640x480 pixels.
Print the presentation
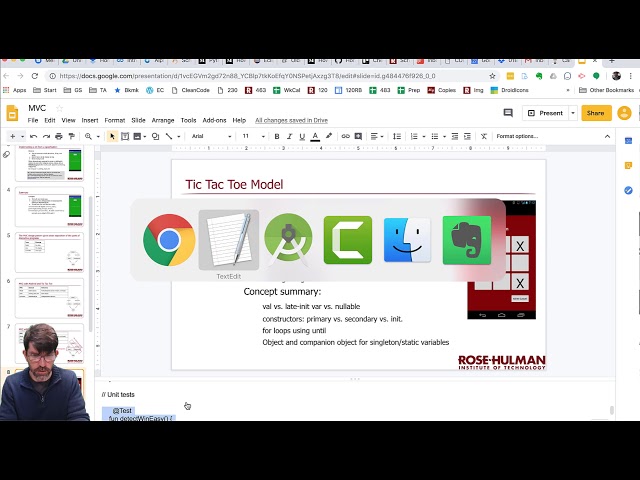coord(59,136)
